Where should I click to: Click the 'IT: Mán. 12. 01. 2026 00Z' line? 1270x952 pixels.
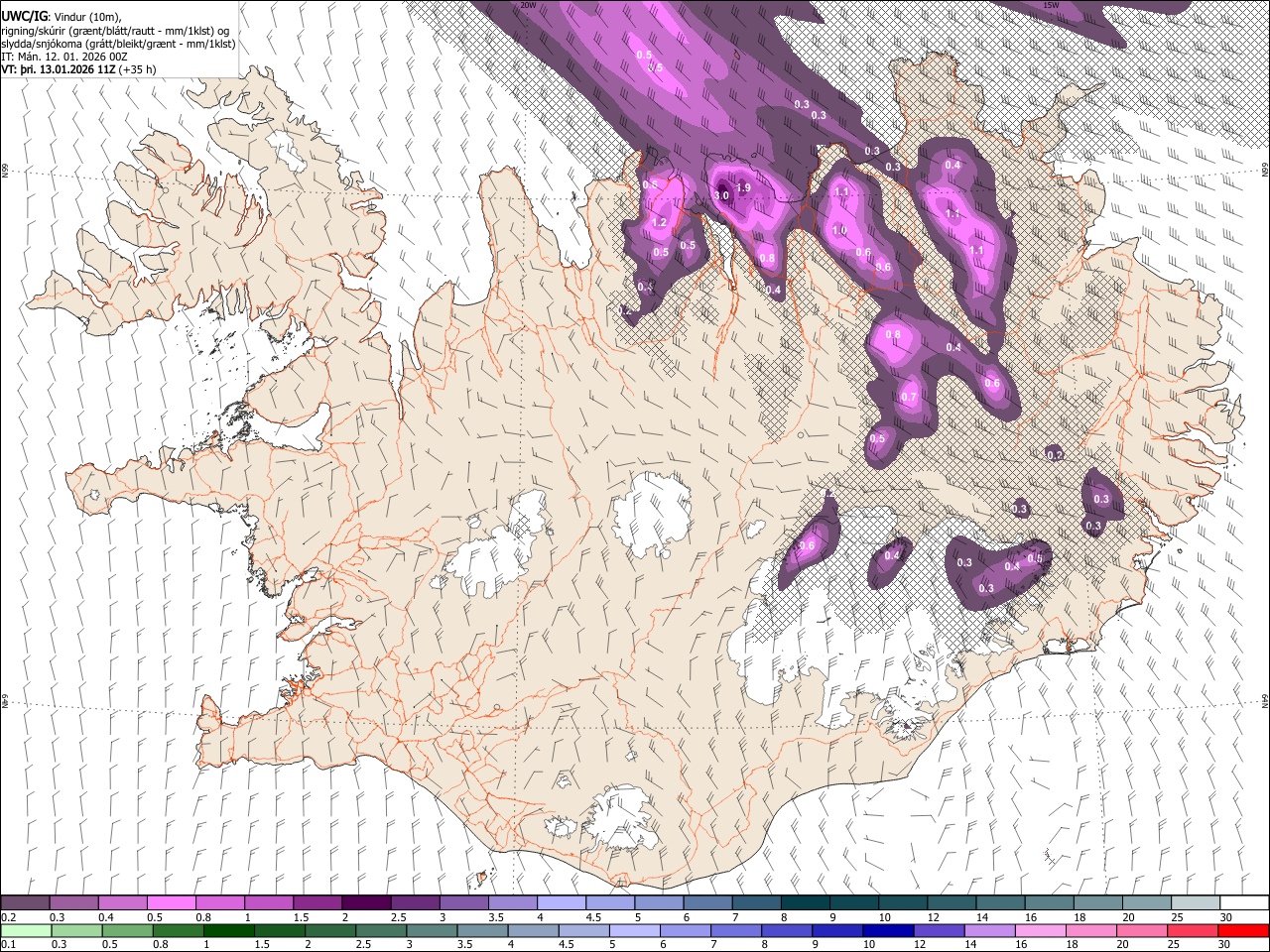(63, 58)
